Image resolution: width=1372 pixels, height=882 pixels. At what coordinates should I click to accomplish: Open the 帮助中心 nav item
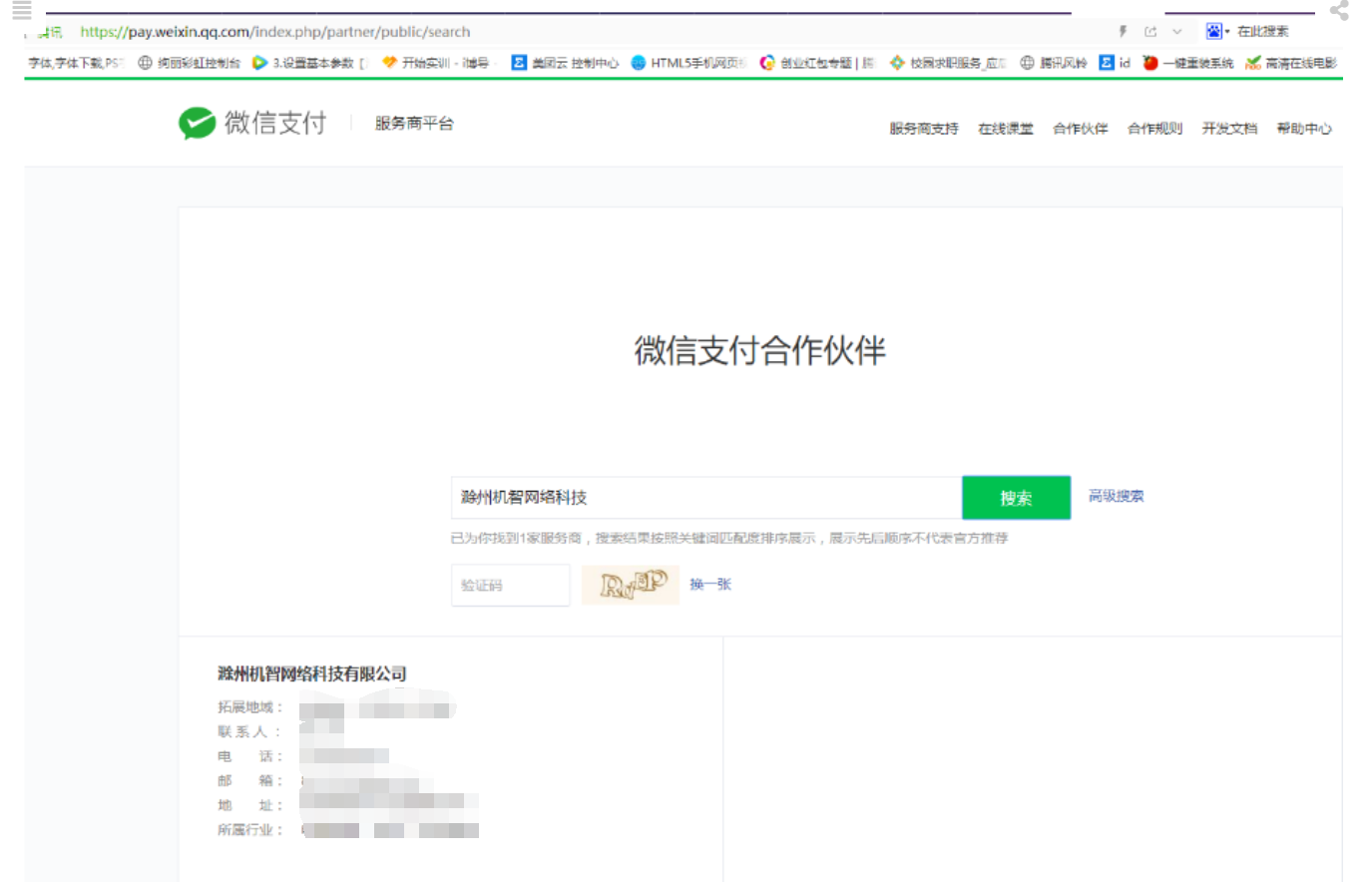pyautogui.click(x=1304, y=129)
